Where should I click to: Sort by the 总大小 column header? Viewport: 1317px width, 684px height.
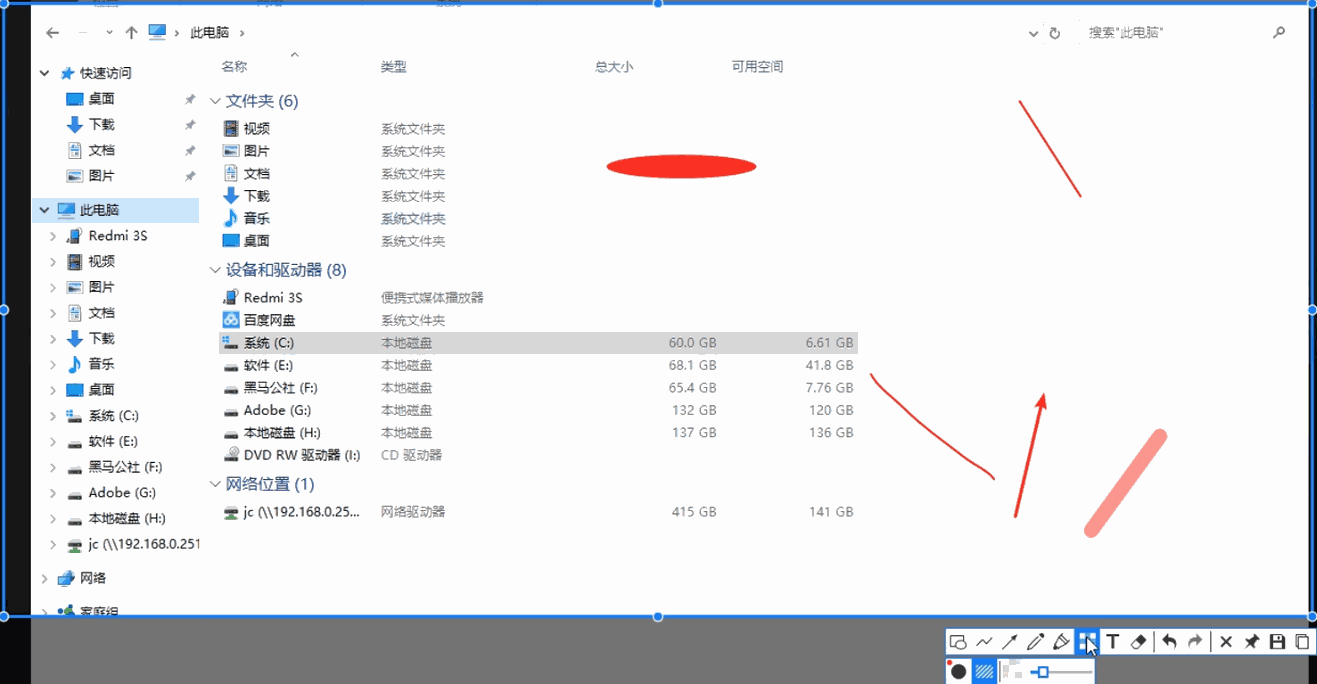(614, 67)
